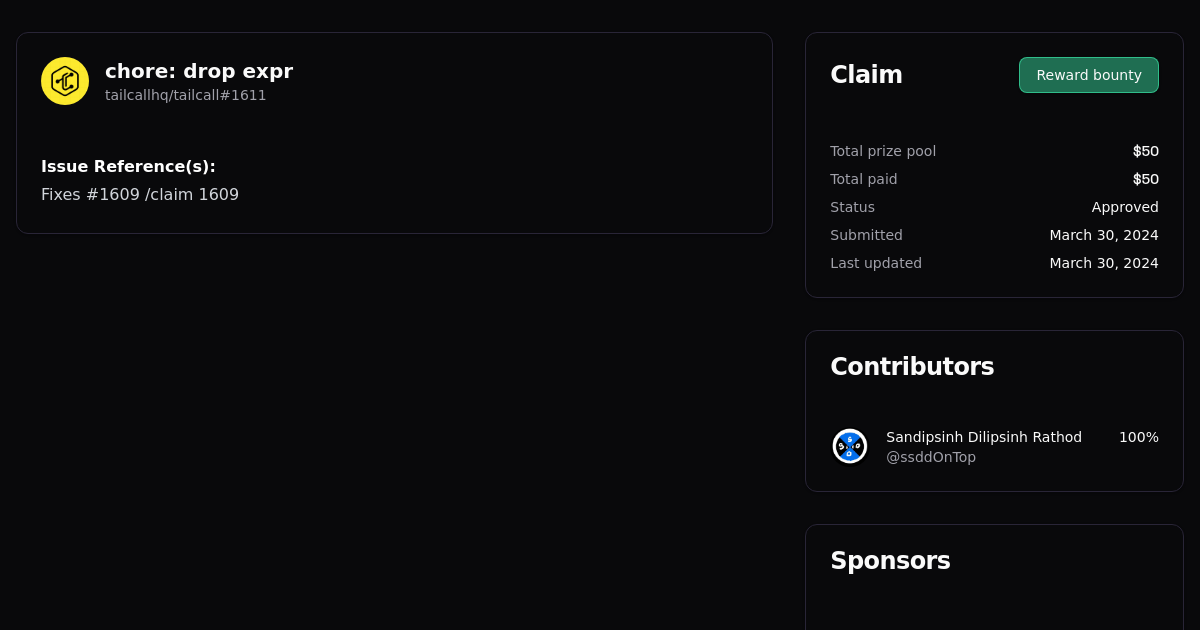Click the Contributors section heading

pyautogui.click(x=911, y=367)
